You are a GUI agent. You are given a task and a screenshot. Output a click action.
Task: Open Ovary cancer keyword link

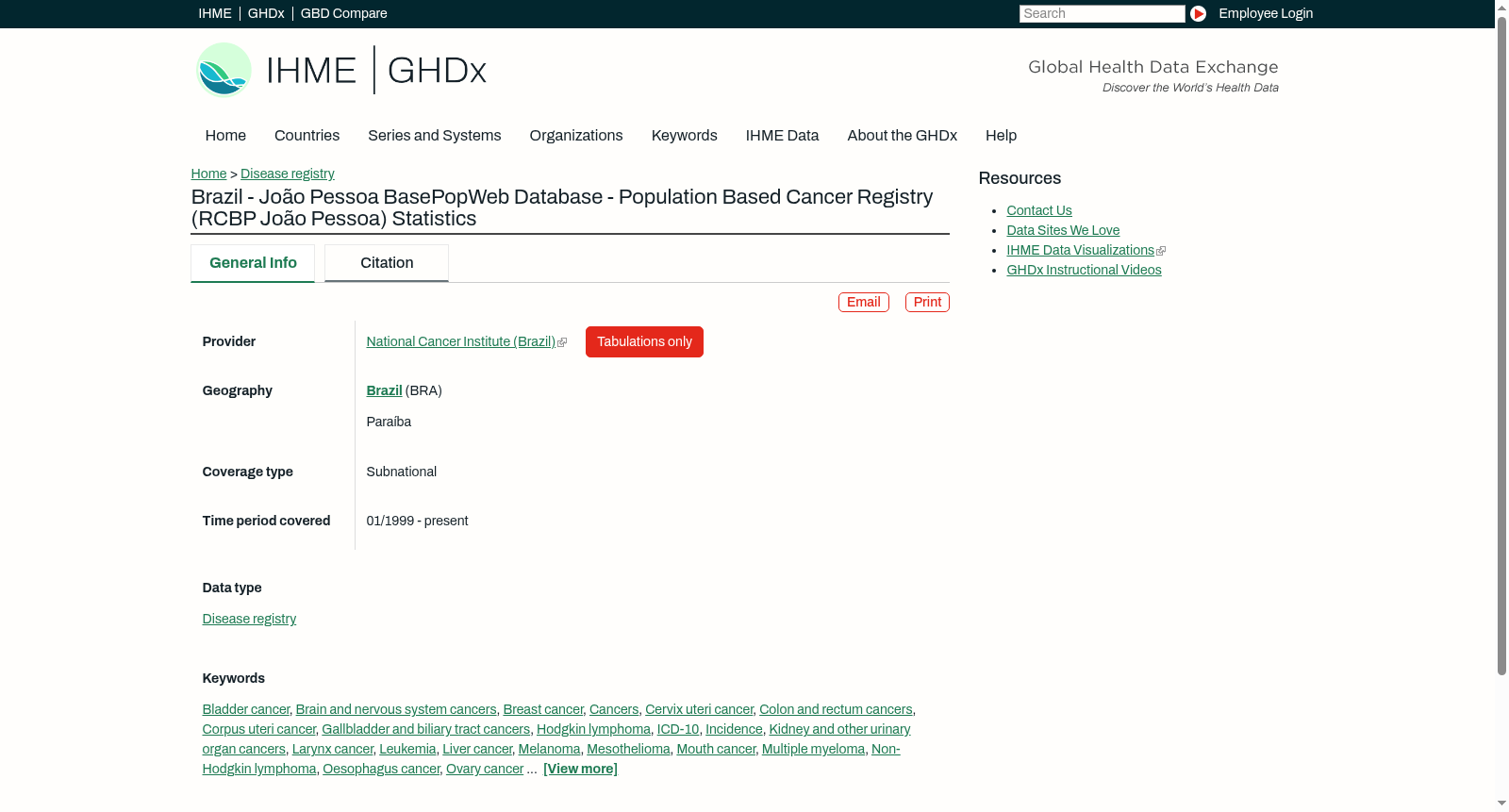(485, 769)
